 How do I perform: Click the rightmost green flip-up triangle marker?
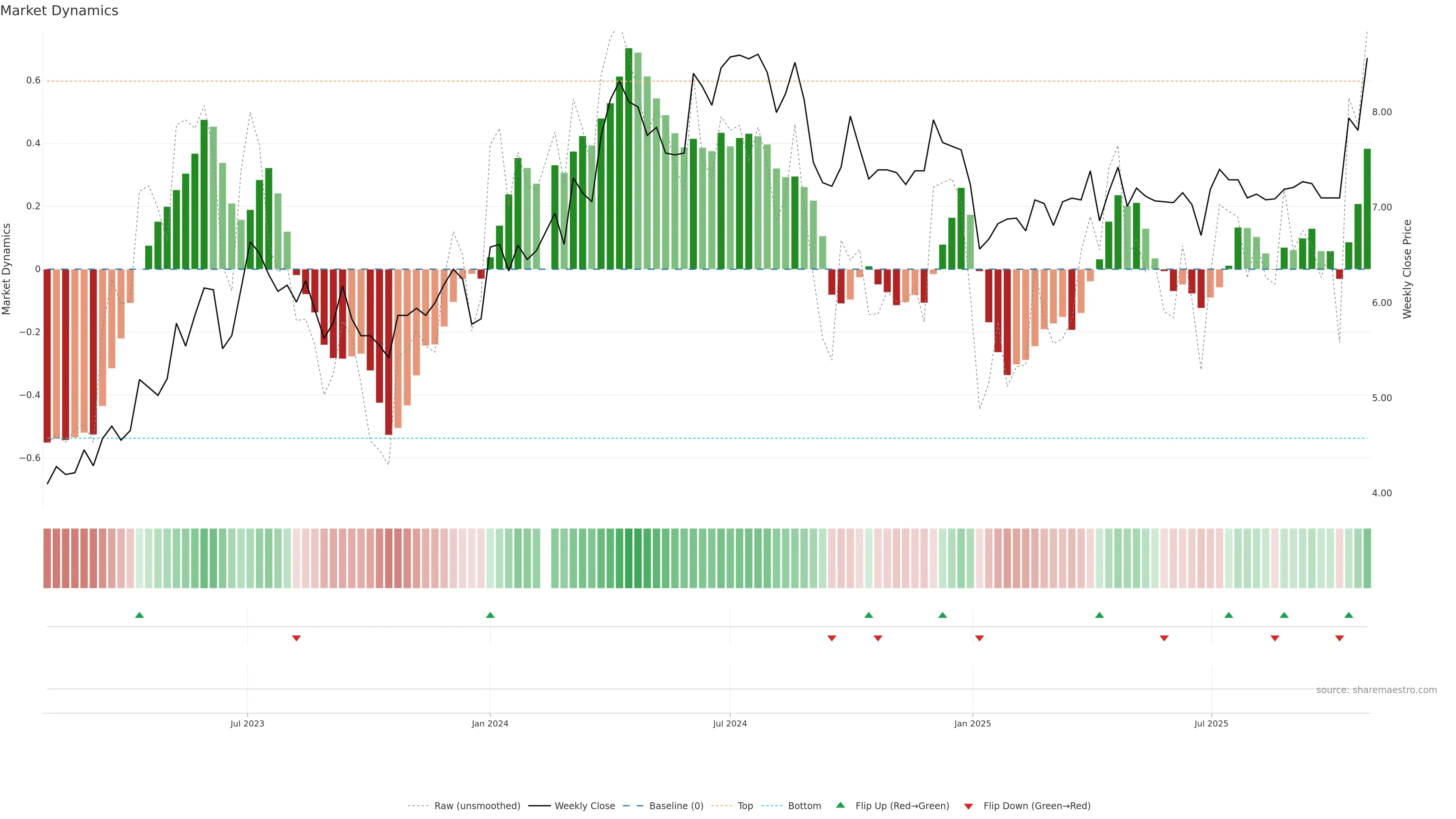click(x=1349, y=615)
